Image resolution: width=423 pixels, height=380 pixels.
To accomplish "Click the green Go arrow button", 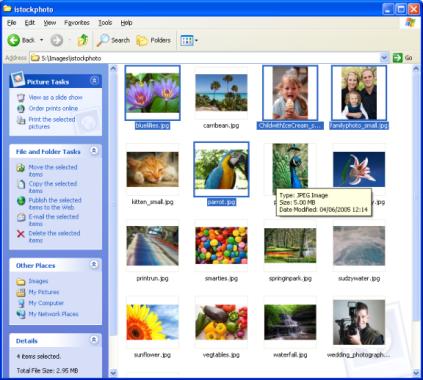I will pos(397,58).
